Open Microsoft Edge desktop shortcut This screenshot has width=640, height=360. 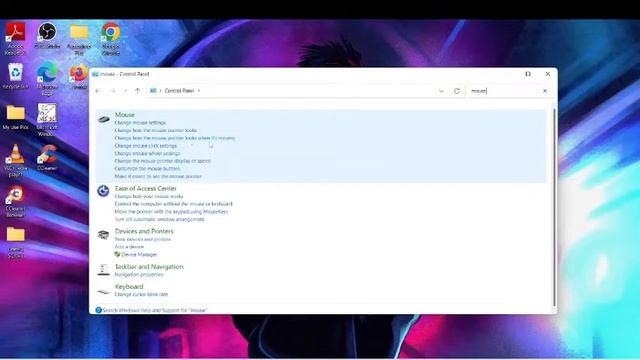click(x=47, y=80)
